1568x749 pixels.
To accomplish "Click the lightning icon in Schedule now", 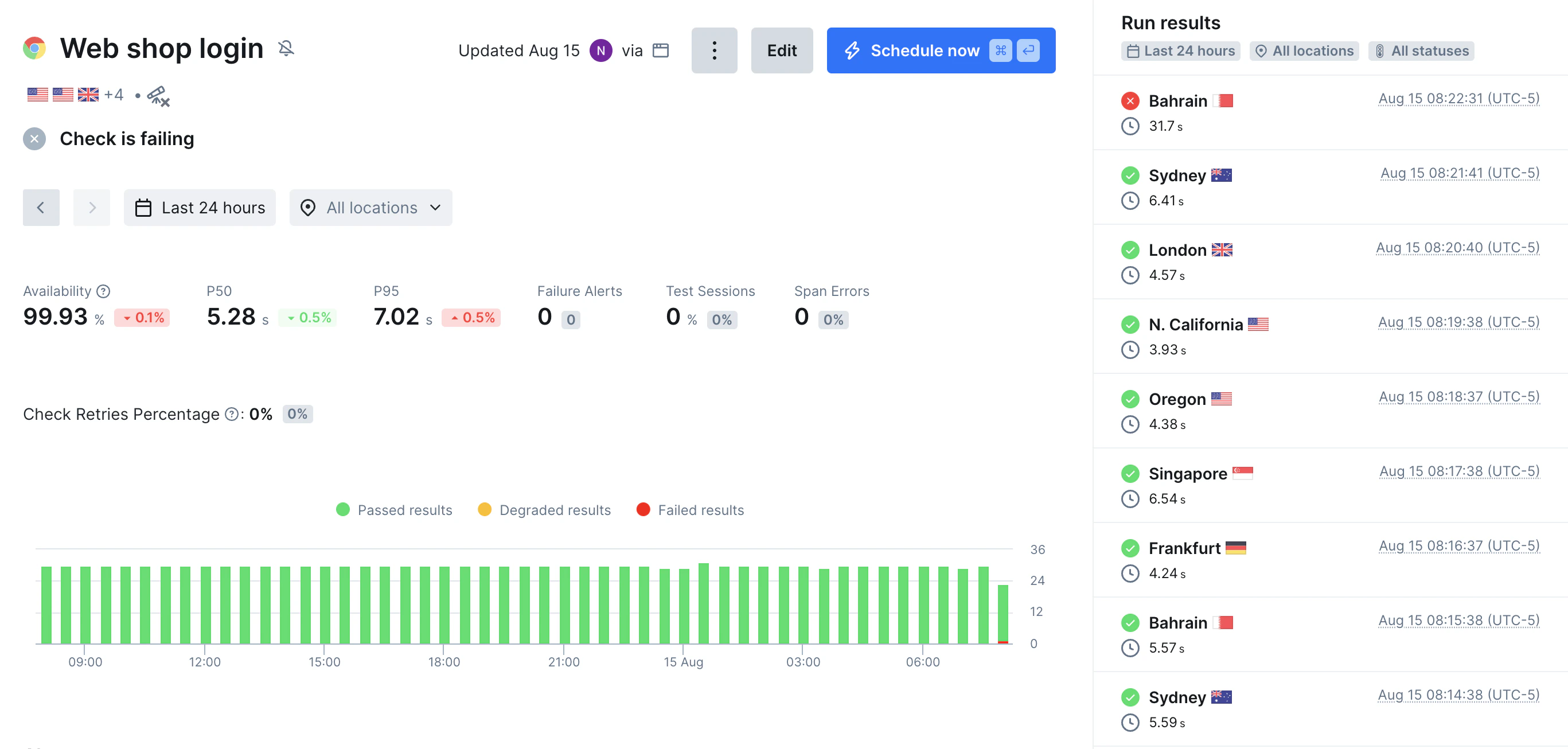I will click(855, 50).
